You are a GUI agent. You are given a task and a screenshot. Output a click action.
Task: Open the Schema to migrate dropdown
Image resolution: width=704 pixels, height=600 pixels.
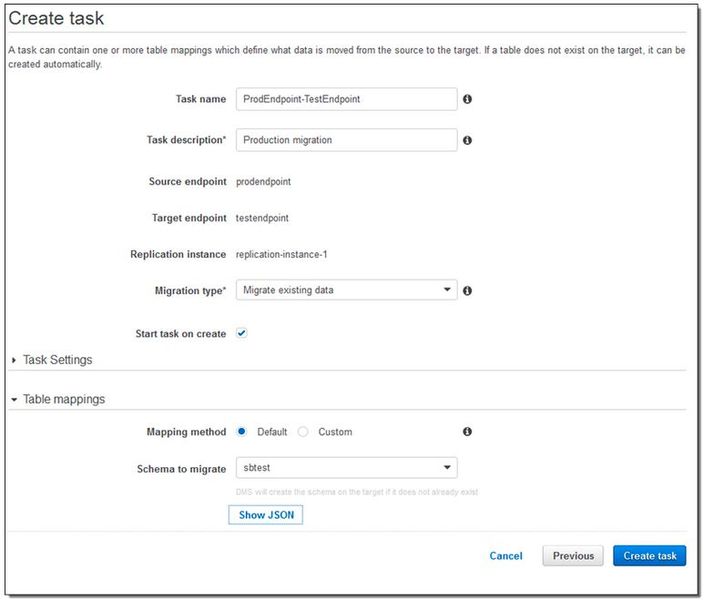point(346,468)
